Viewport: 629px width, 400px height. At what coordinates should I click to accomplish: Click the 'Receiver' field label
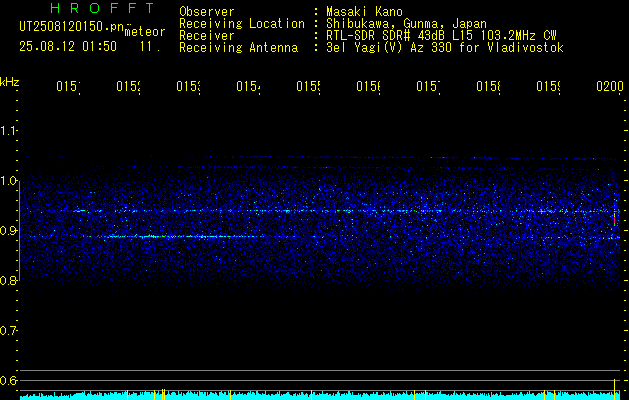(x=207, y=36)
